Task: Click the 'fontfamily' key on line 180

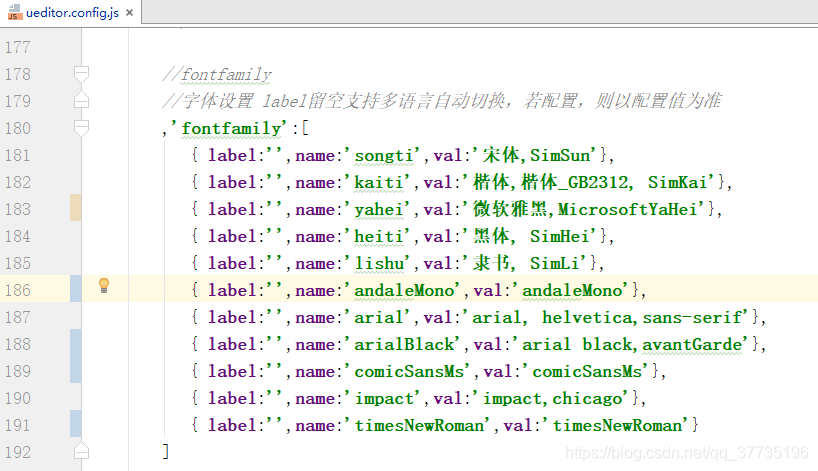Action: [230, 128]
